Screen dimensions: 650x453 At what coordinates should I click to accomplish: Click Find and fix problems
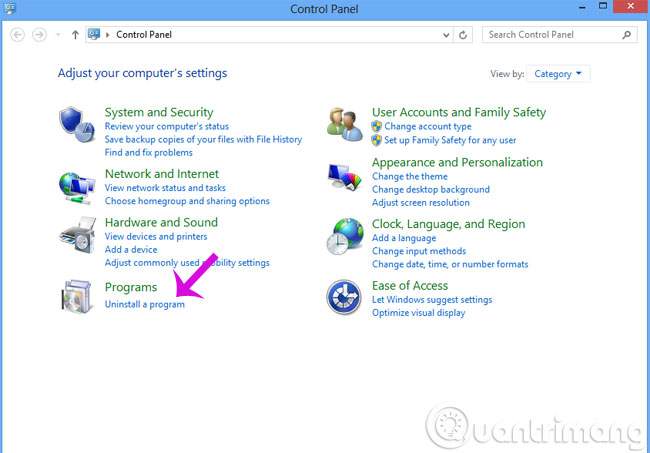coord(148,153)
